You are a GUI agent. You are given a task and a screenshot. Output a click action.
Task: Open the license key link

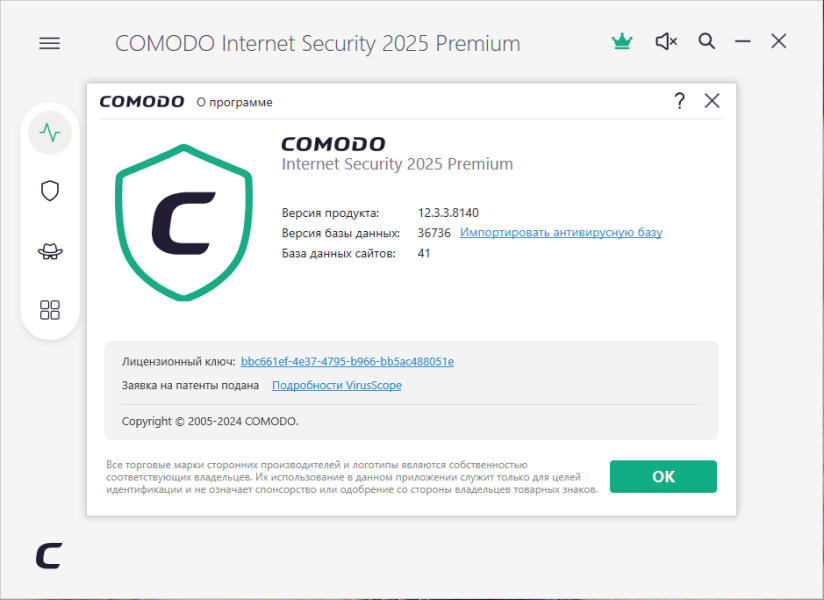pos(347,361)
